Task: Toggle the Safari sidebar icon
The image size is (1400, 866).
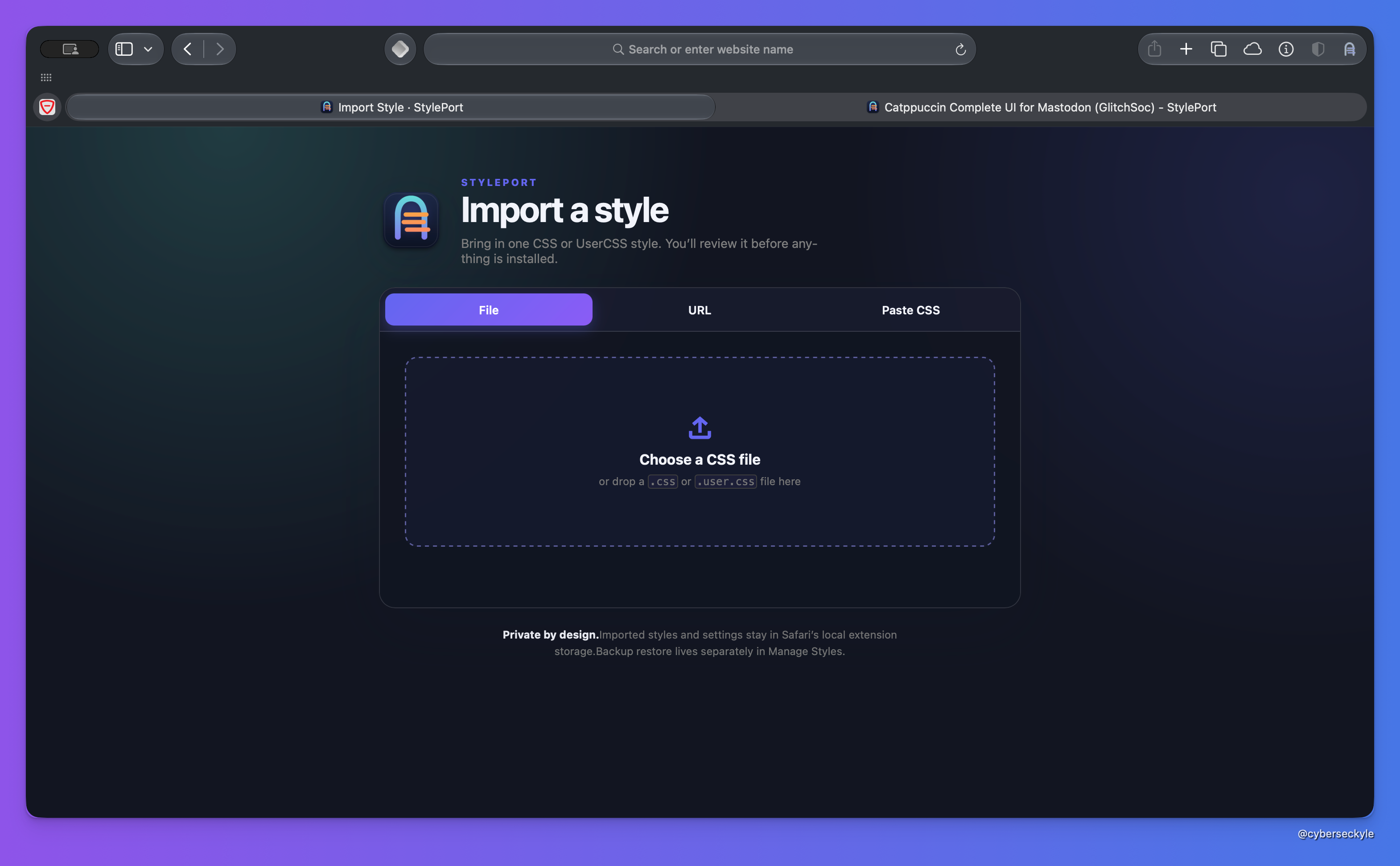Action: pos(124,49)
